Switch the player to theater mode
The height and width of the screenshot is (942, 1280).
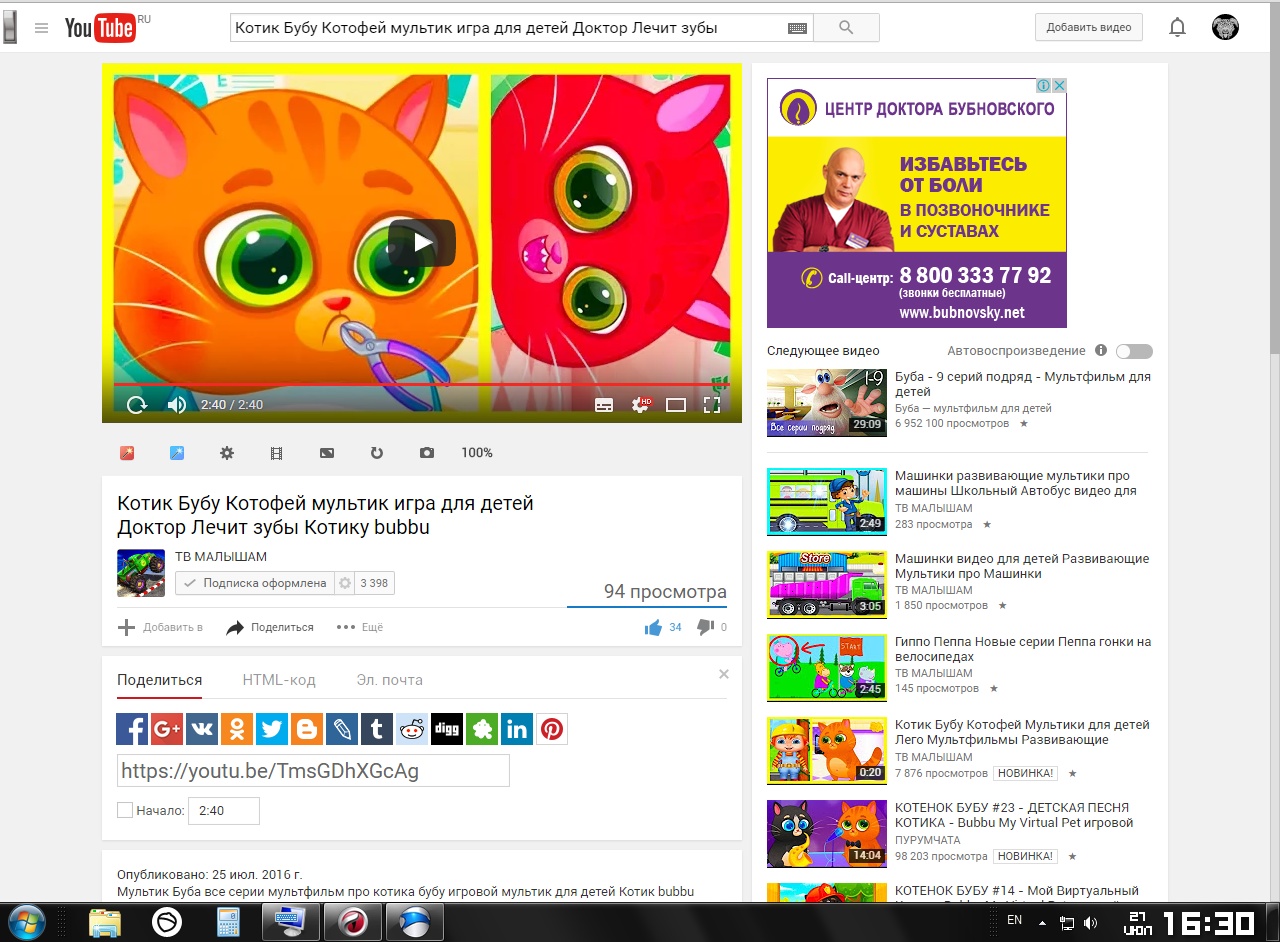pyautogui.click(x=676, y=405)
